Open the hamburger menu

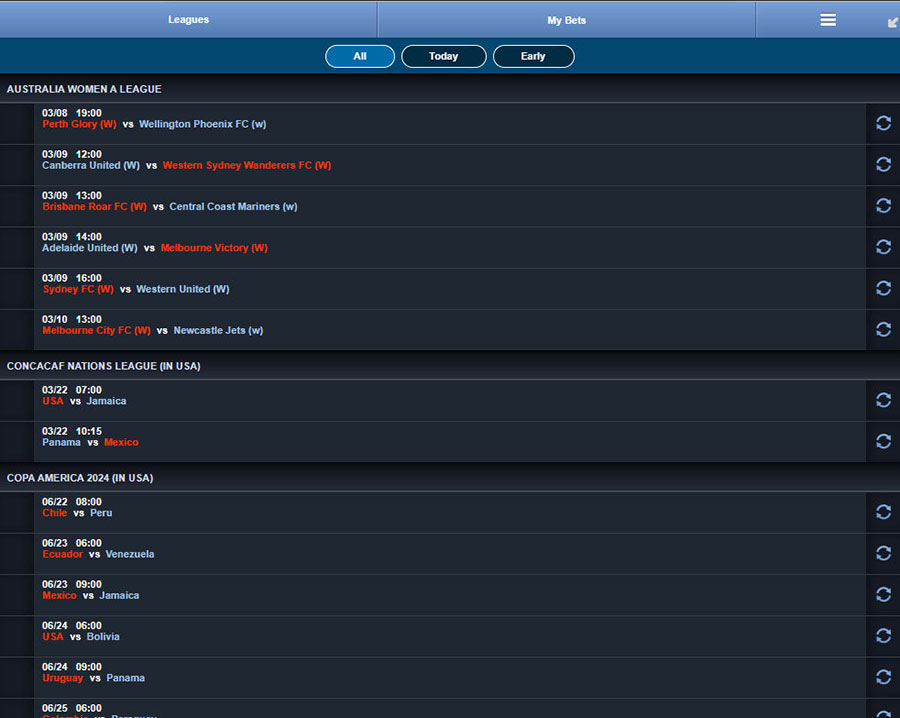coord(828,20)
